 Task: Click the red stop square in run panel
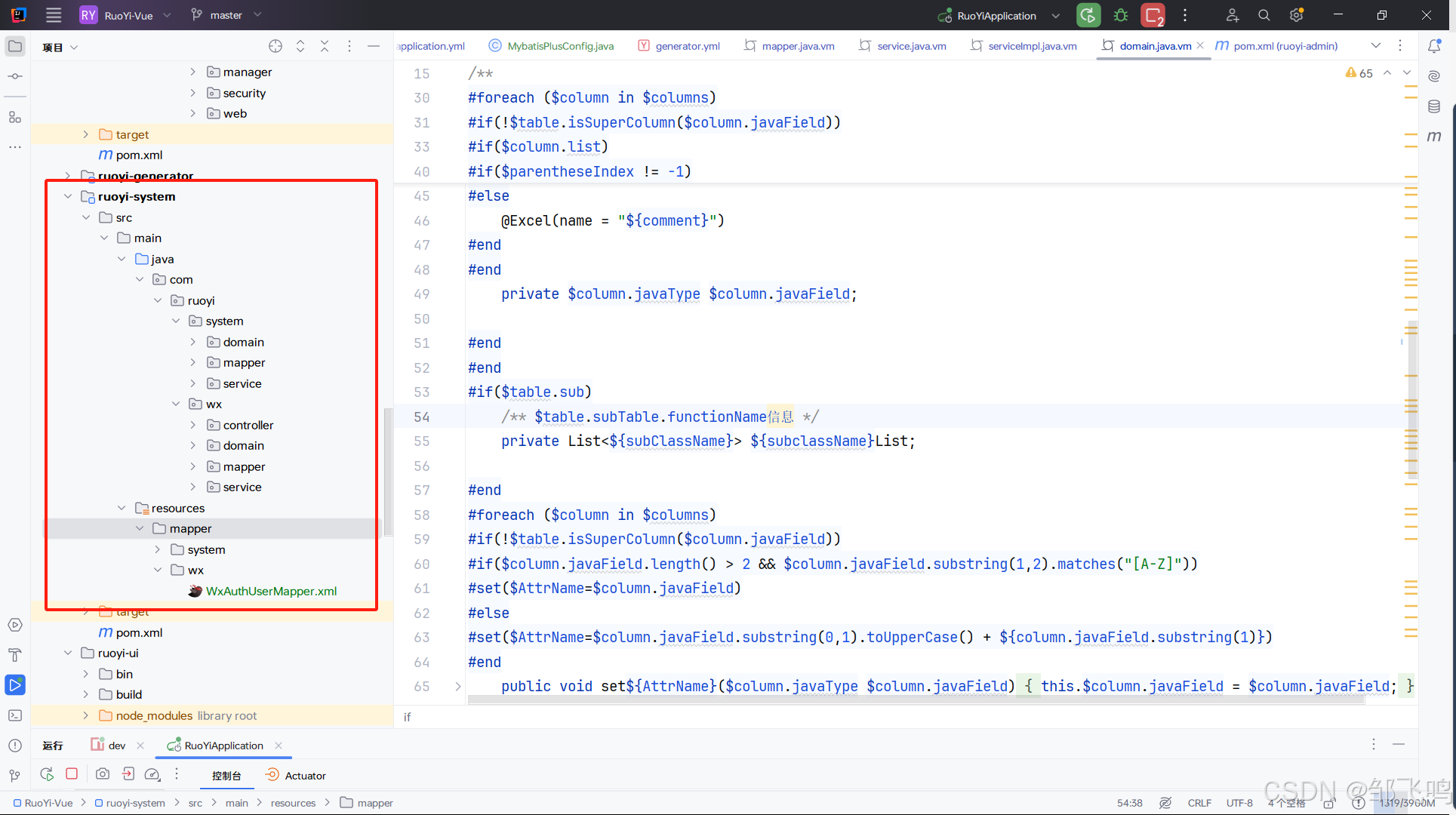[72, 773]
